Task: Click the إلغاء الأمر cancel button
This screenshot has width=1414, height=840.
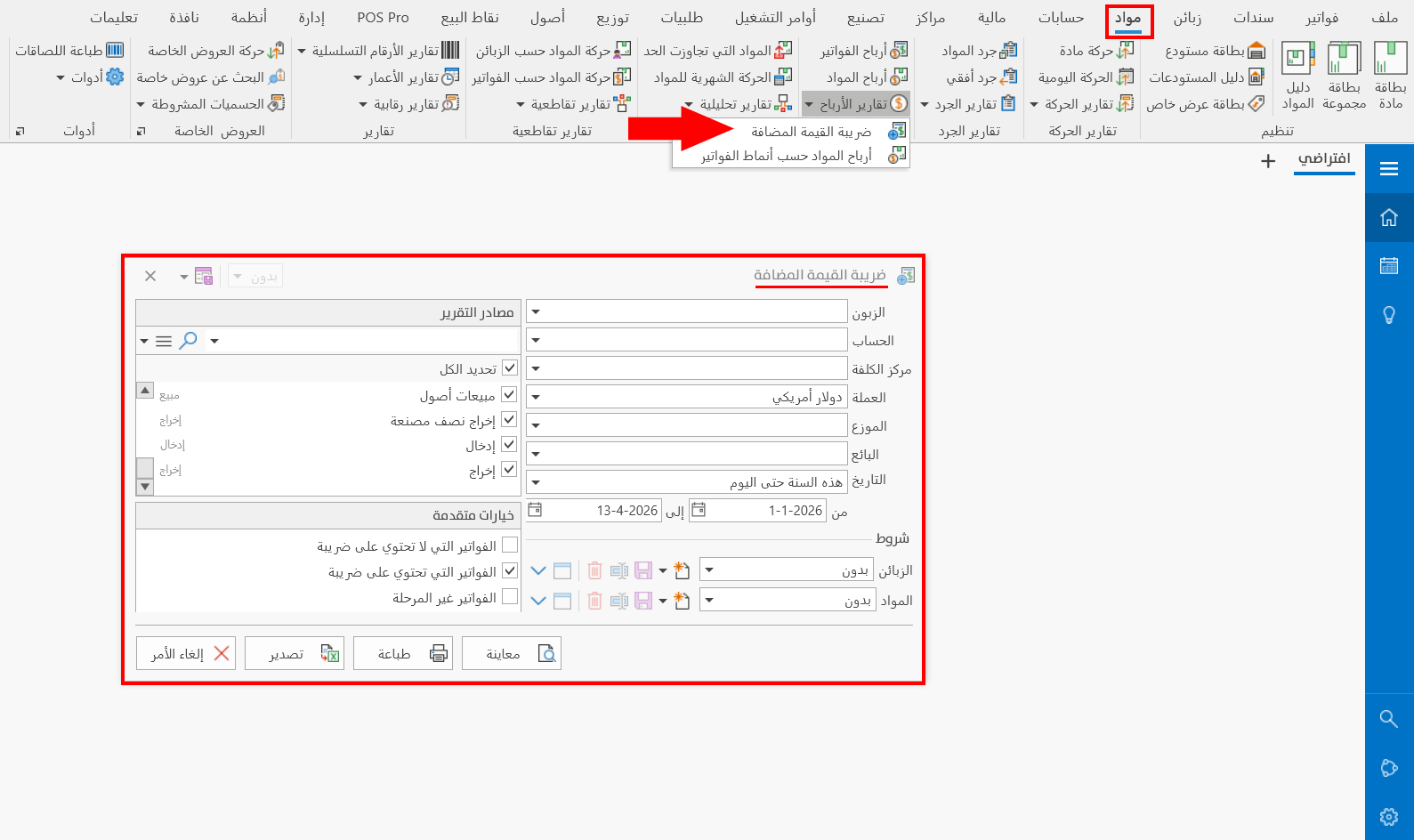Action: [186, 653]
